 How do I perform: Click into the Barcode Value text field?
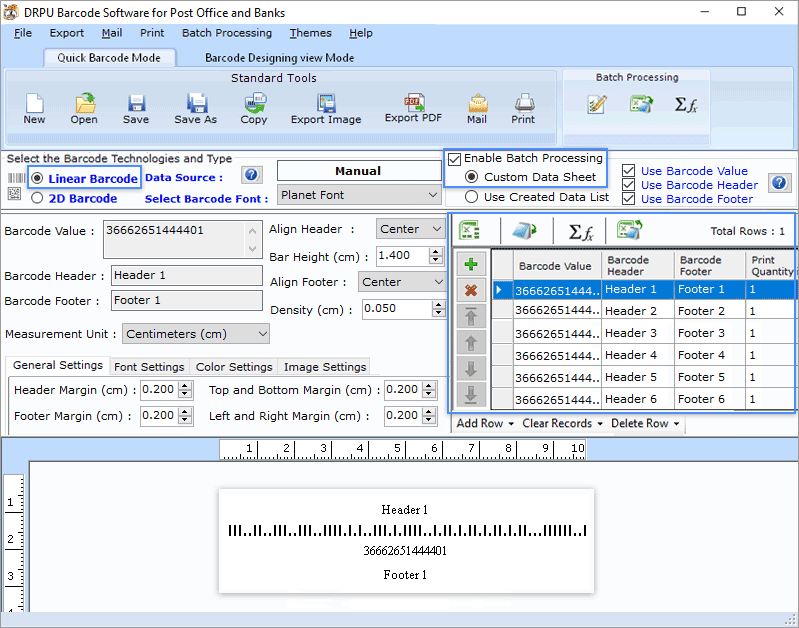pos(175,239)
